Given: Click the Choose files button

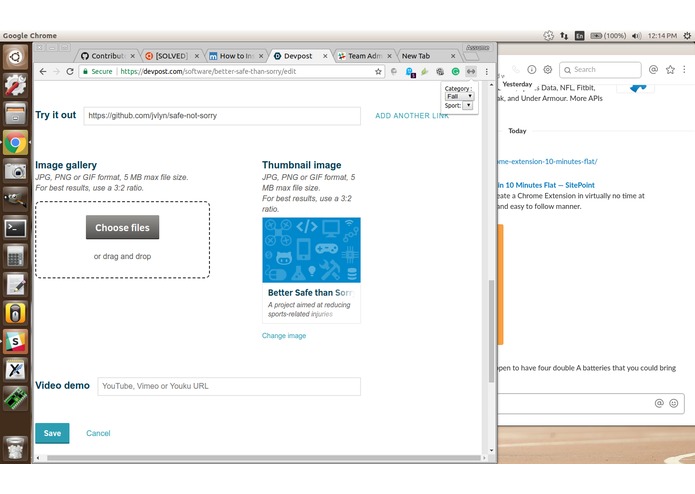Looking at the screenshot, I should tap(122, 227).
